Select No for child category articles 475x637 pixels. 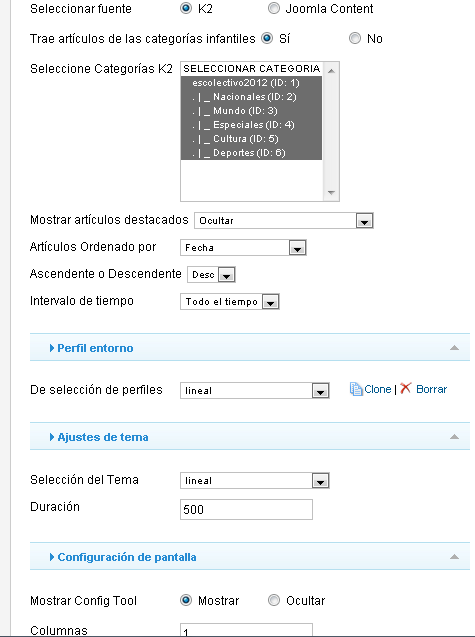coord(355,38)
